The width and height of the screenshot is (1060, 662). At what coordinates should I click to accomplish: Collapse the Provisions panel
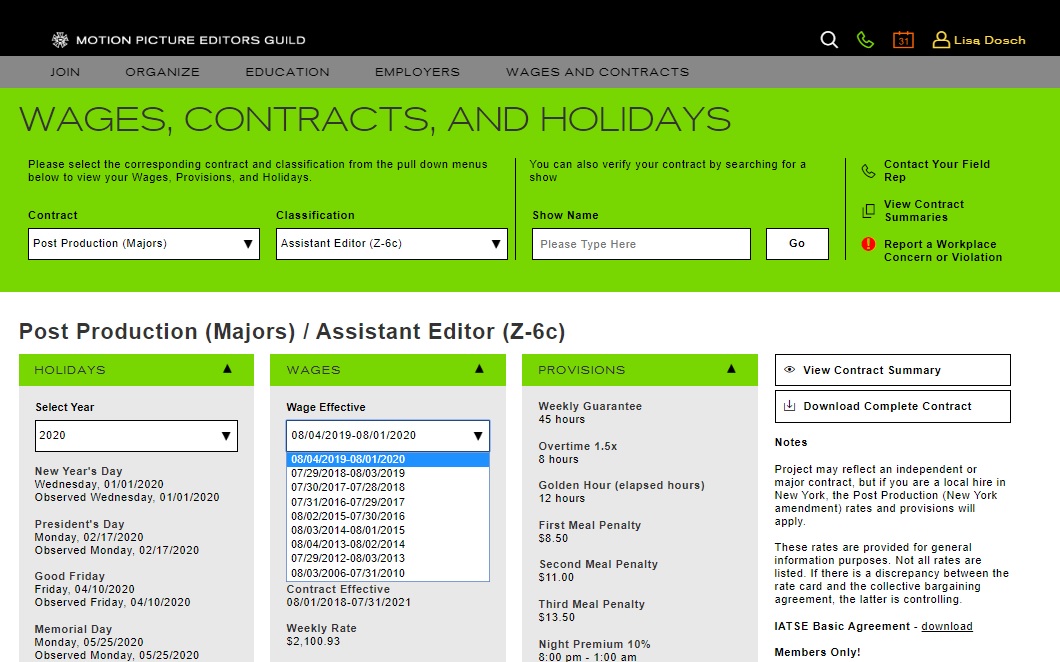point(731,369)
